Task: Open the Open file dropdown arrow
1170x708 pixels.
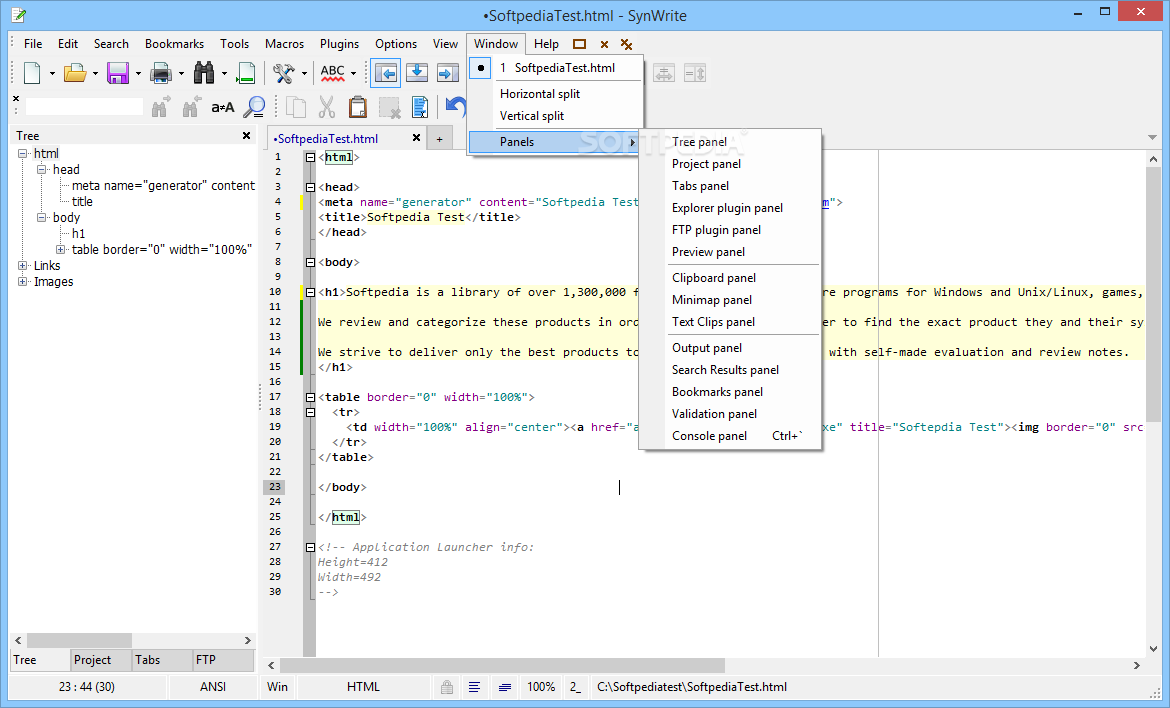Action: (95, 73)
